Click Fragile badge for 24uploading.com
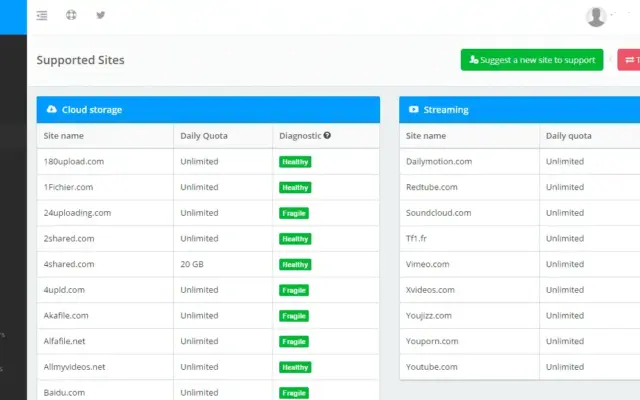 point(294,213)
